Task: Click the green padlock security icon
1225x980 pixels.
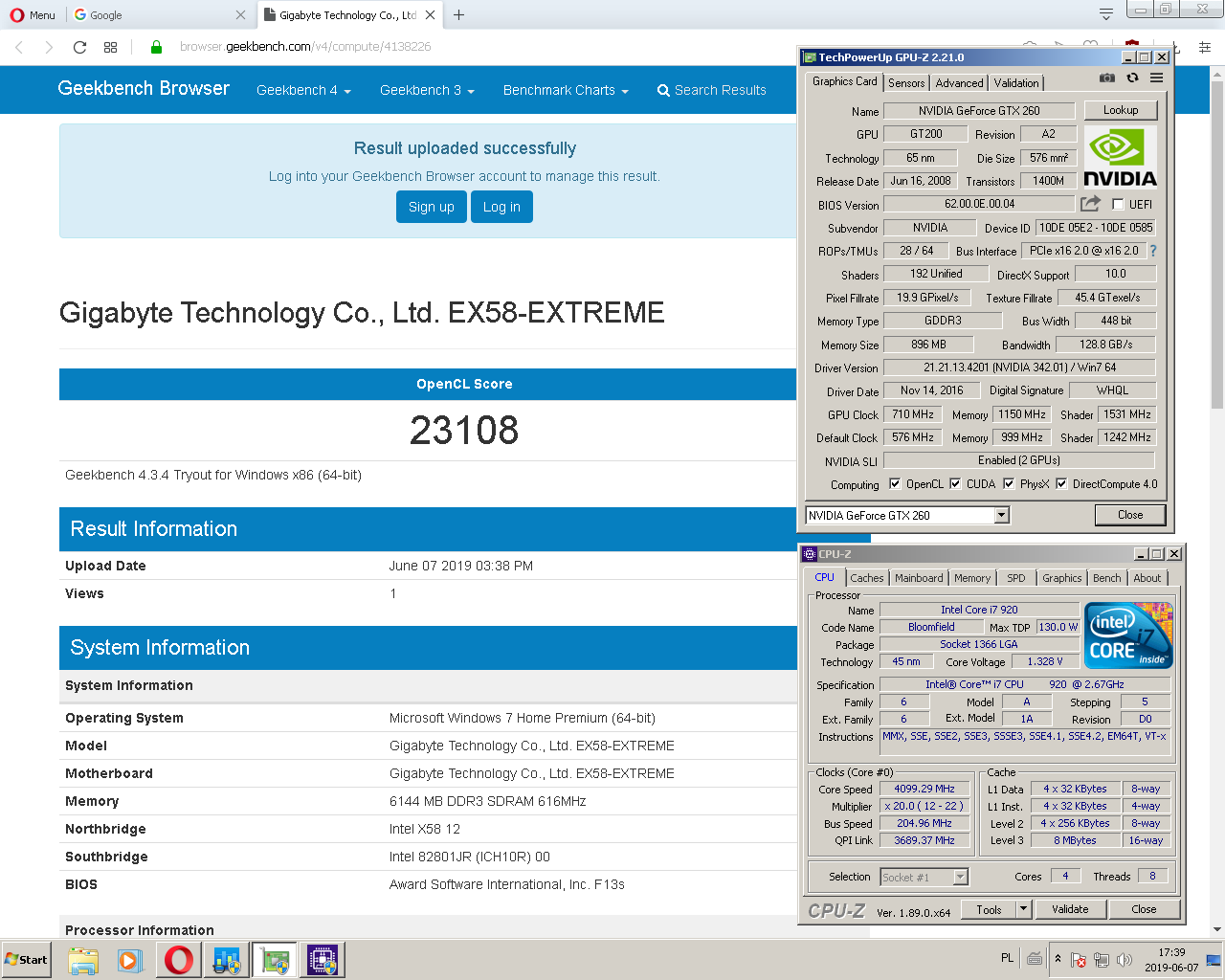Action: [x=156, y=47]
